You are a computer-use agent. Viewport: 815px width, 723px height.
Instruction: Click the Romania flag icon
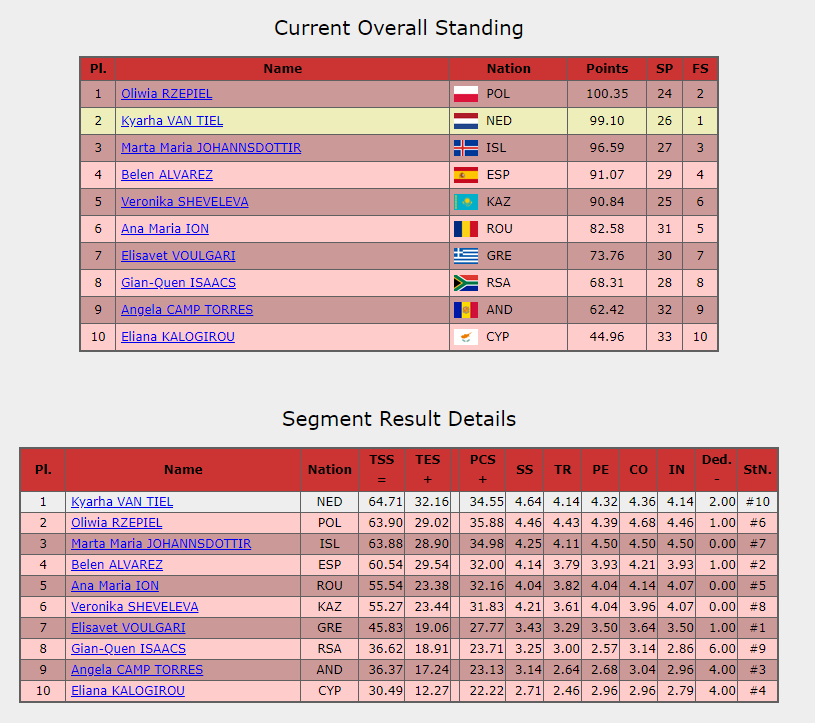466,229
